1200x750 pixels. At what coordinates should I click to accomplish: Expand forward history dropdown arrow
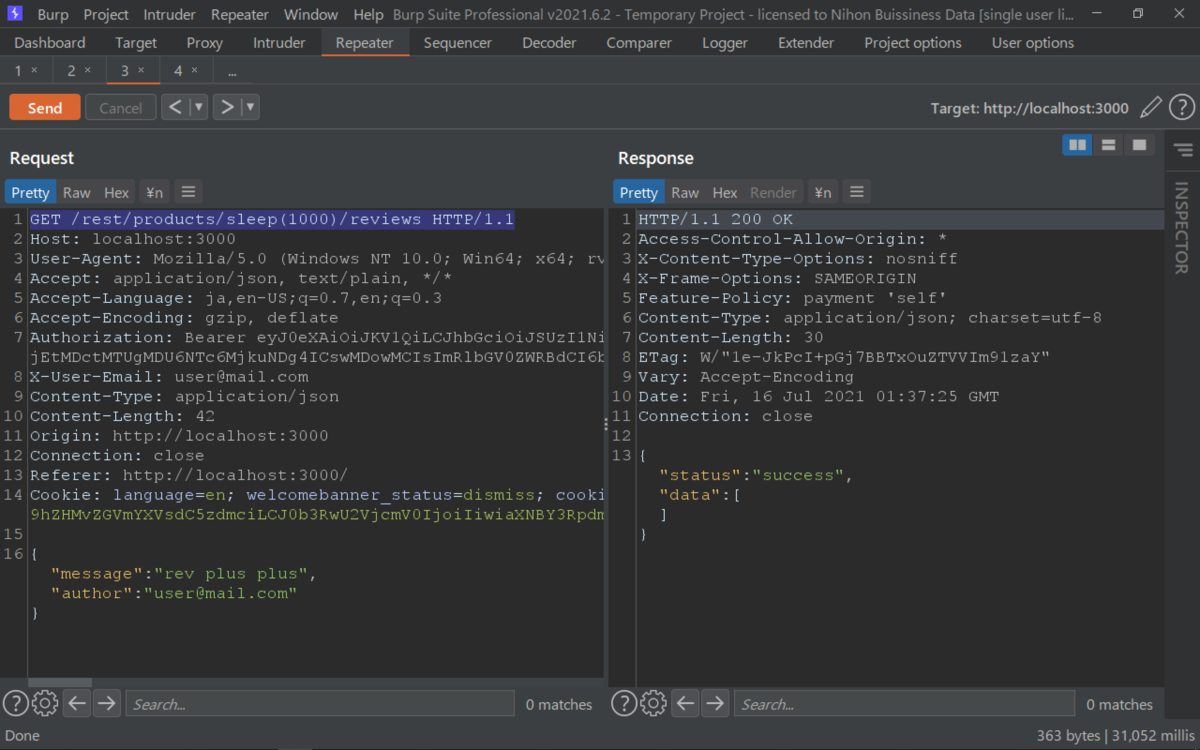(250, 107)
